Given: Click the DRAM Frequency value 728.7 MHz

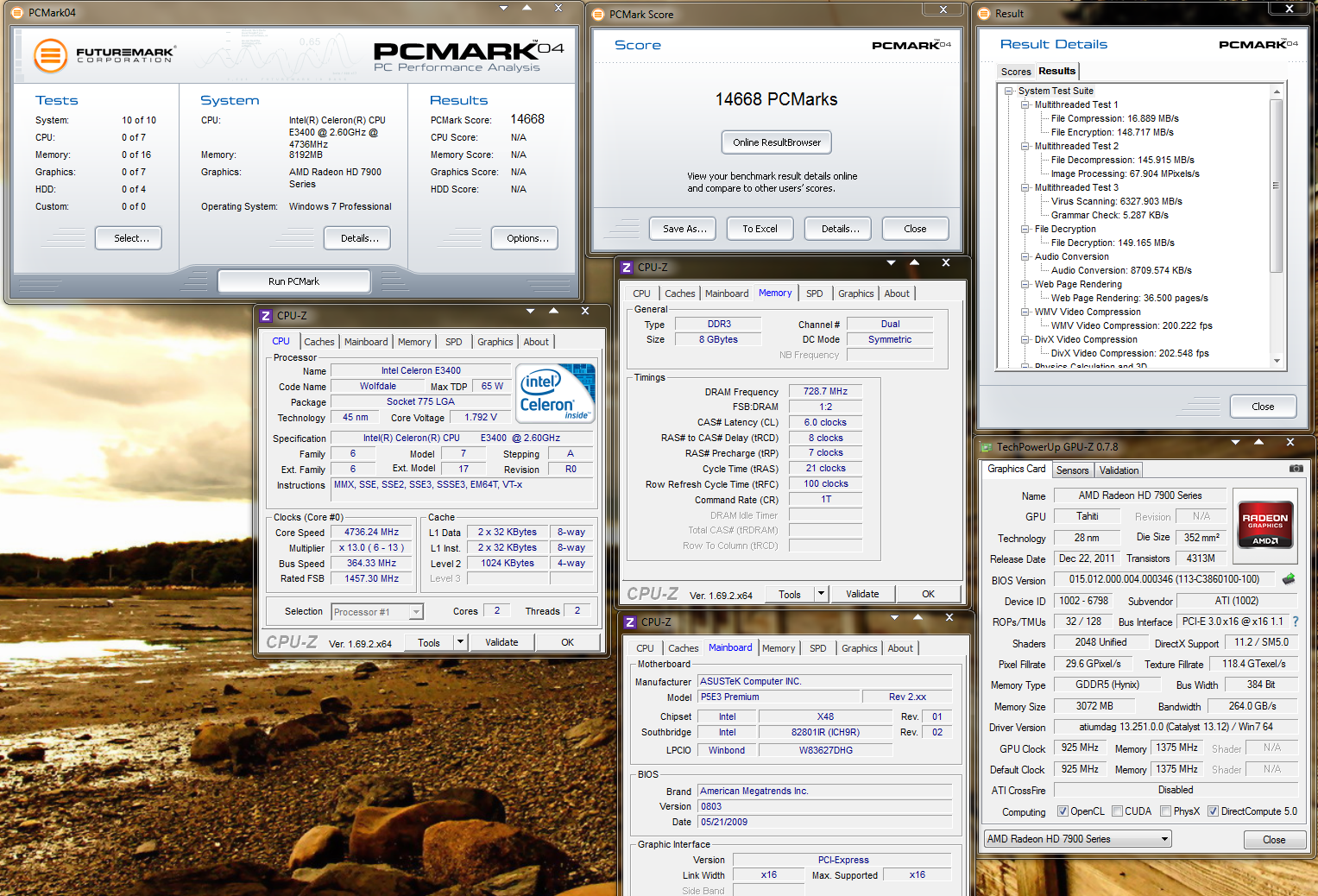Looking at the screenshot, I should point(825,391).
